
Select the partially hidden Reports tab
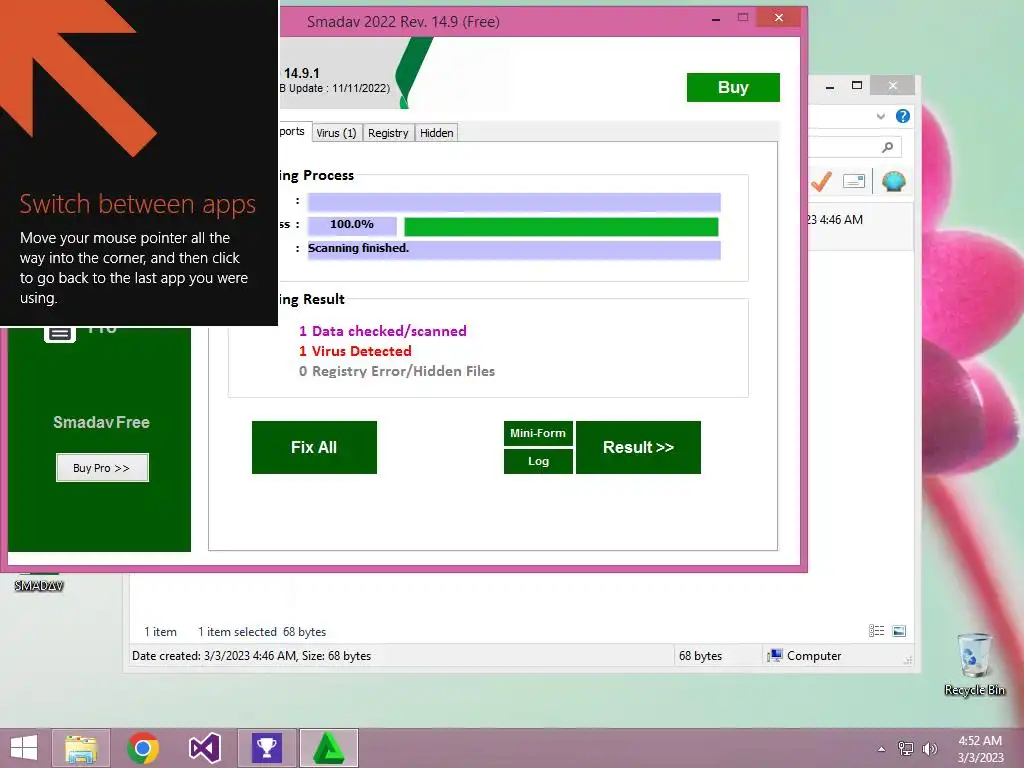point(294,131)
